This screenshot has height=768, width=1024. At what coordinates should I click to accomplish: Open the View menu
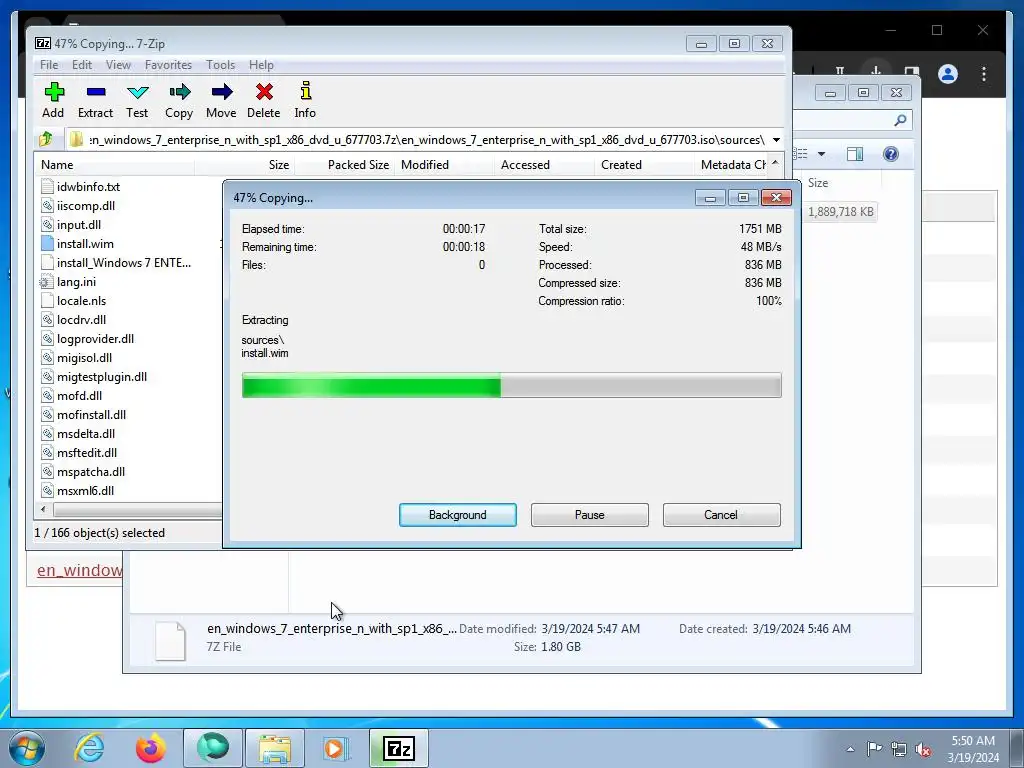click(118, 65)
